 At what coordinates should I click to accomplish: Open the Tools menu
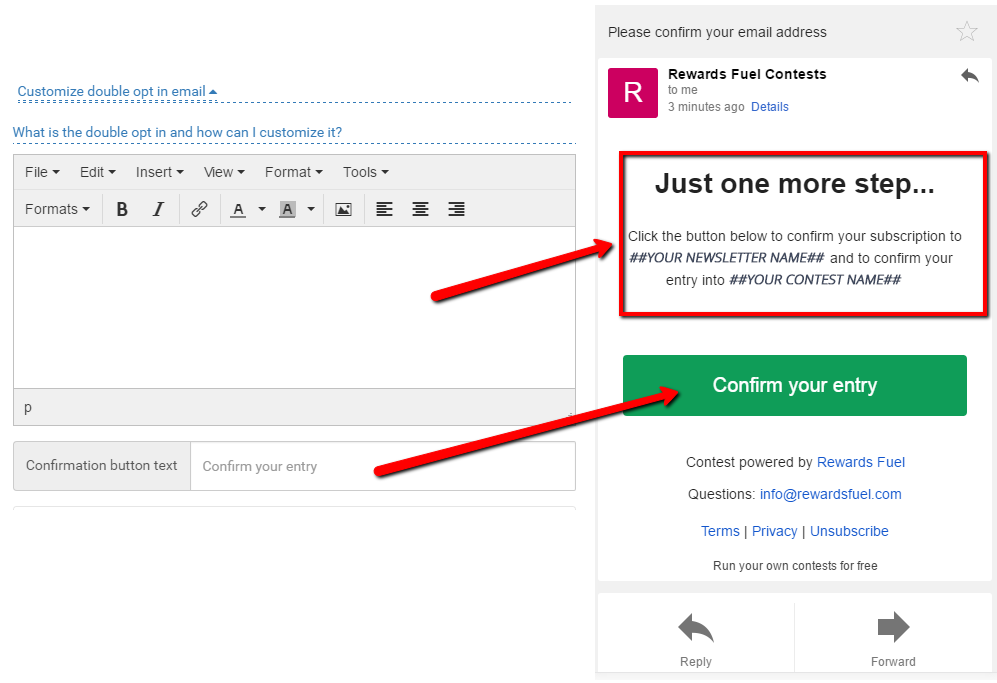[366, 172]
